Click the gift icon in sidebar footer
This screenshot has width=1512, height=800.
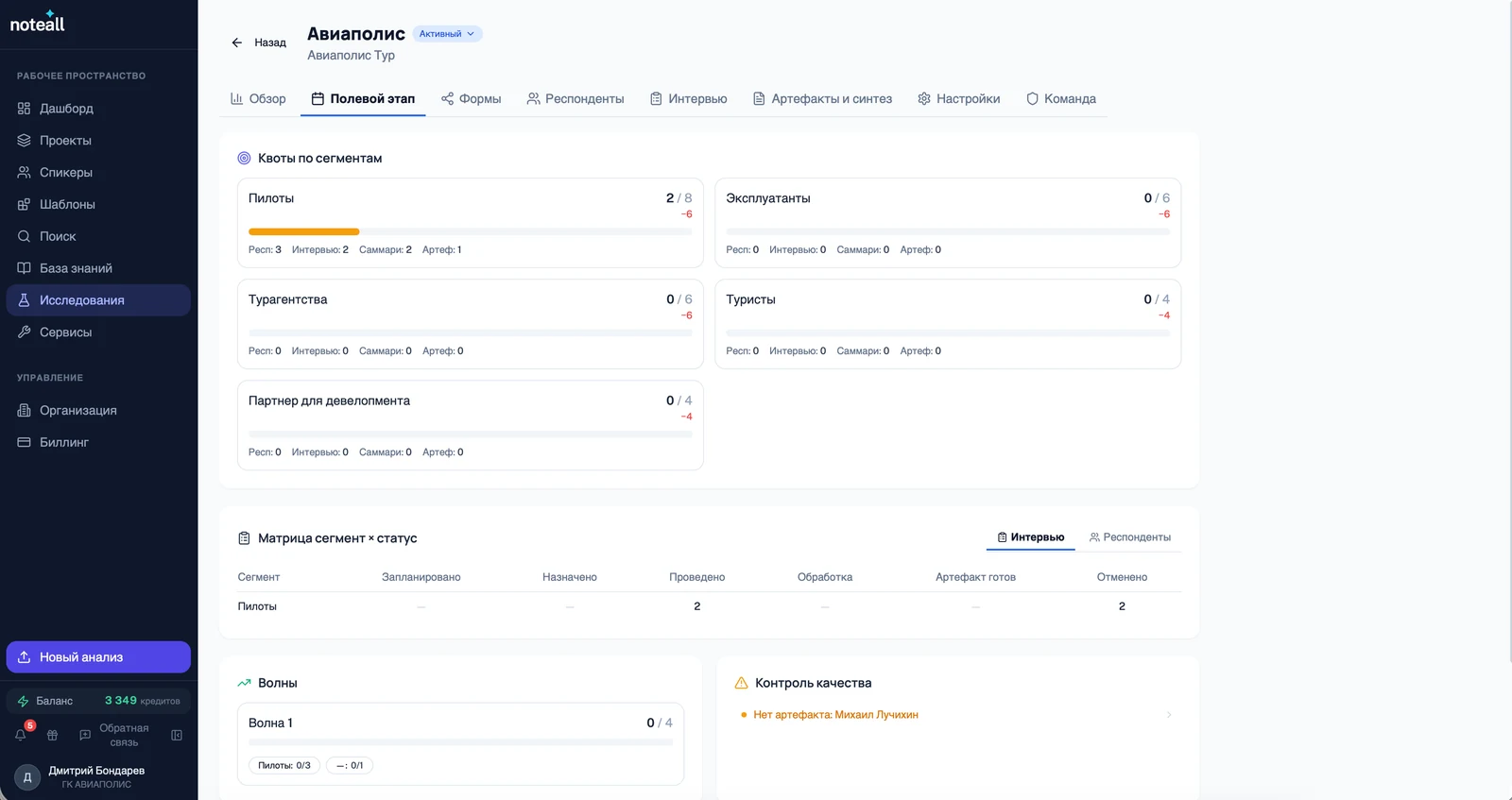click(53, 735)
